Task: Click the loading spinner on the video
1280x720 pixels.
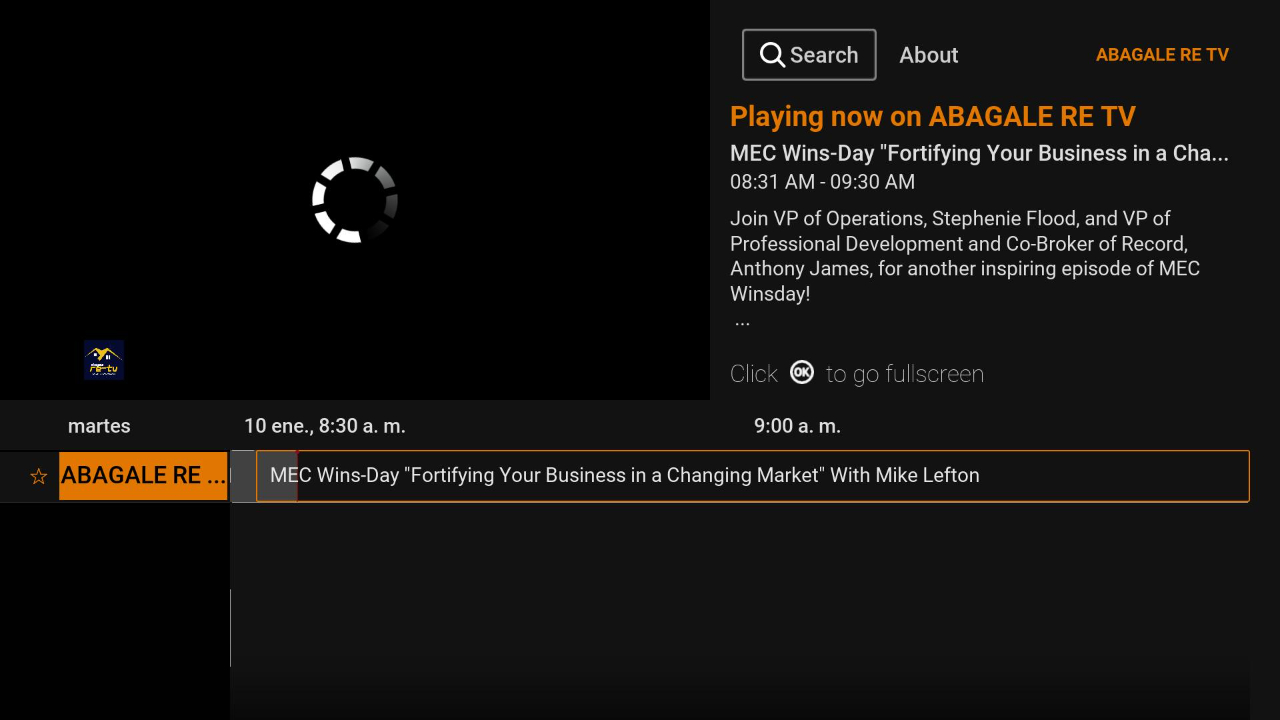Action: 354,200
